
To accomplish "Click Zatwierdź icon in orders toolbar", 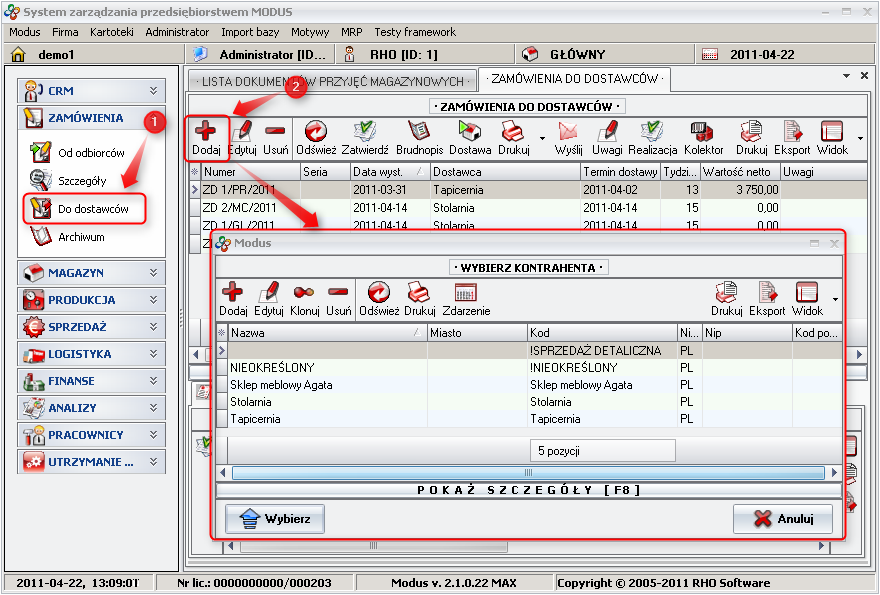I will (365, 132).
